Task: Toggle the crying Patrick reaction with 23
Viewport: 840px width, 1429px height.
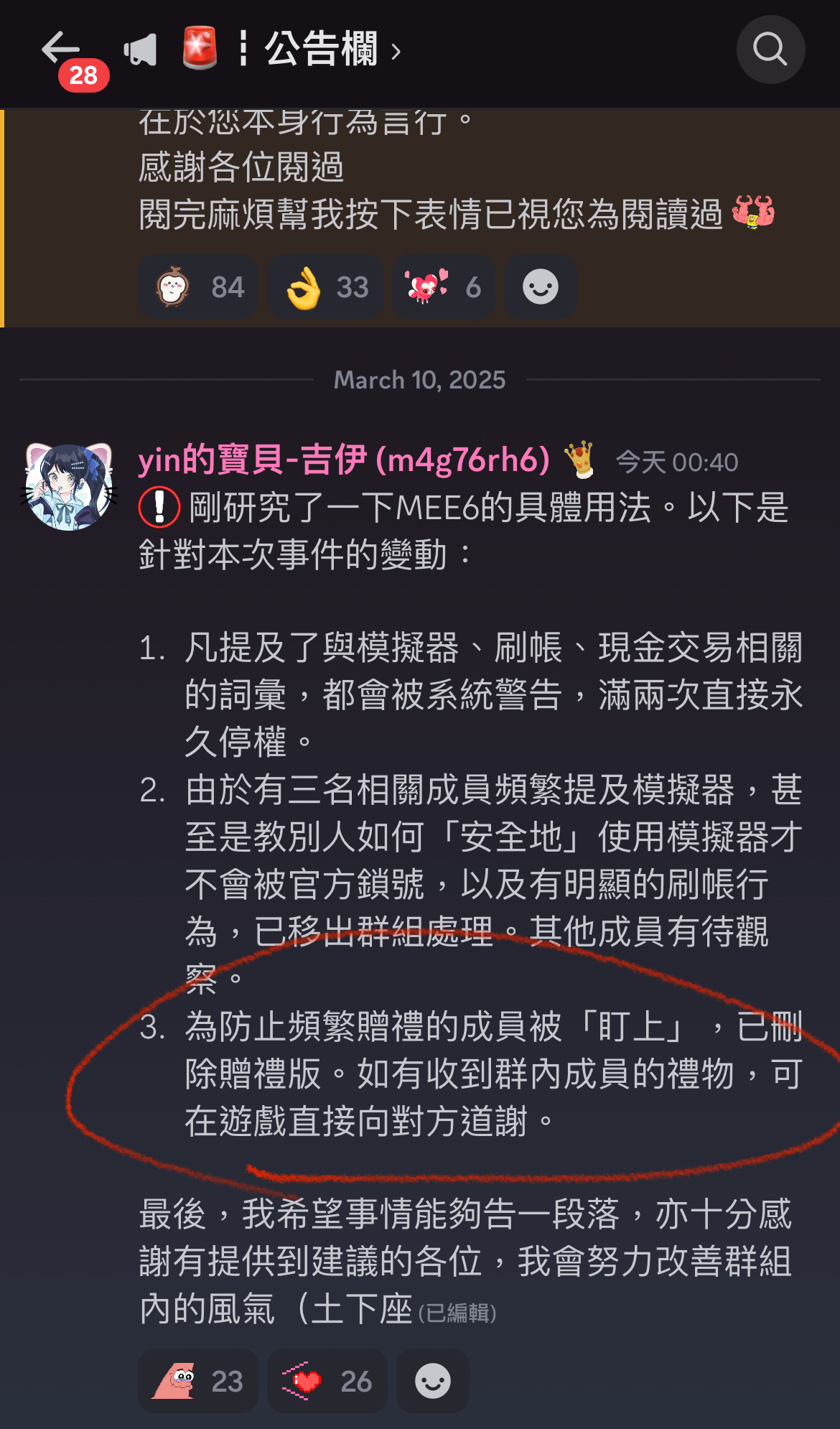Action: click(x=198, y=1381)
